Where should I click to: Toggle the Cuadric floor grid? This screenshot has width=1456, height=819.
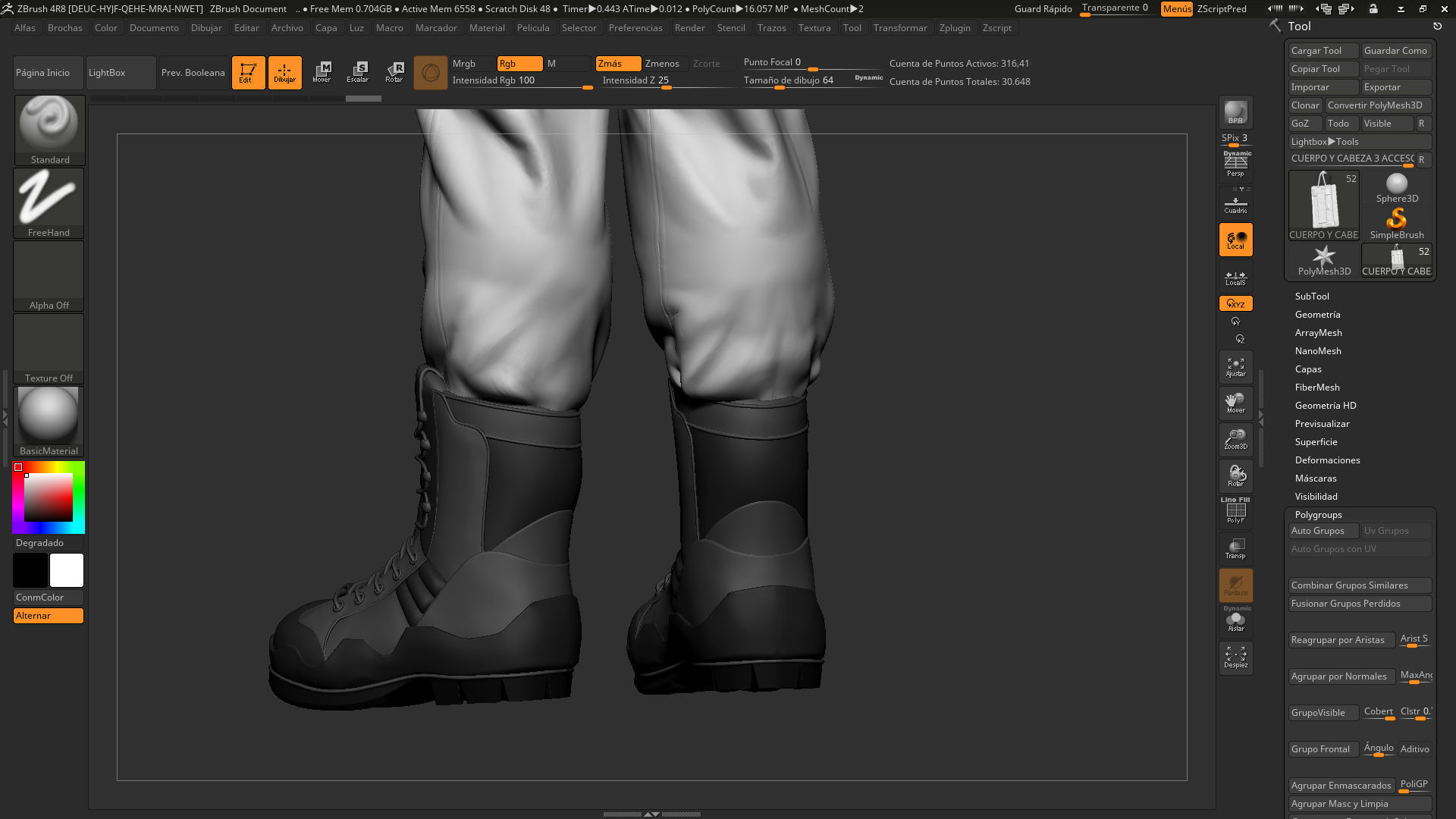[x=1235, y=203]
